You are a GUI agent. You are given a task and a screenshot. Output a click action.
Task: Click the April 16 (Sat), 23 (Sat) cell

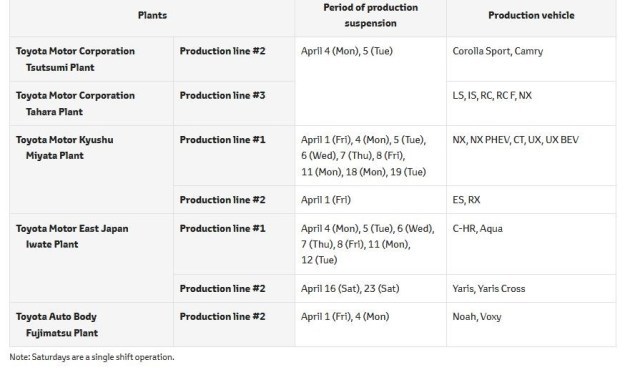click(x=370, y=289)
